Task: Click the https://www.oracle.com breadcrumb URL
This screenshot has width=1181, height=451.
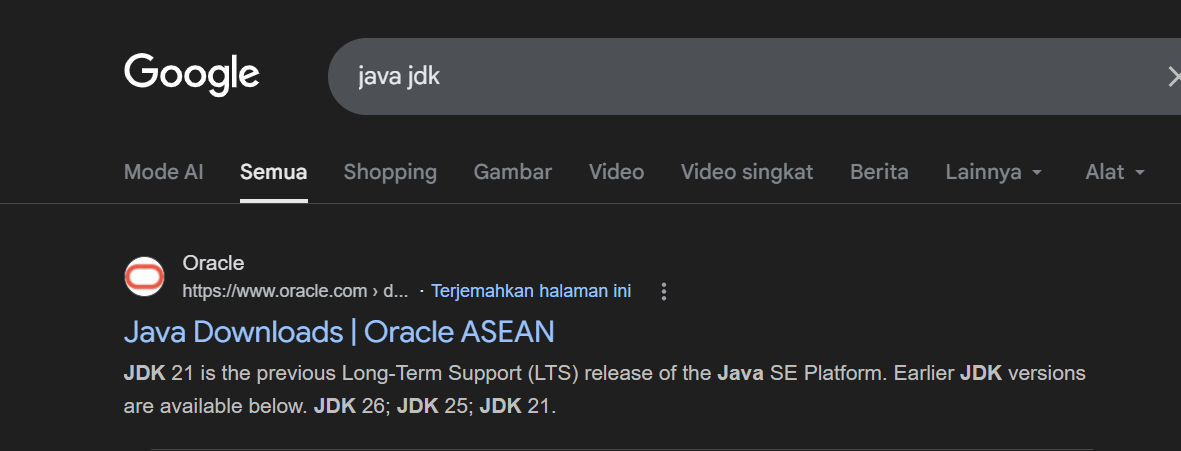Action: click(295, 291)
